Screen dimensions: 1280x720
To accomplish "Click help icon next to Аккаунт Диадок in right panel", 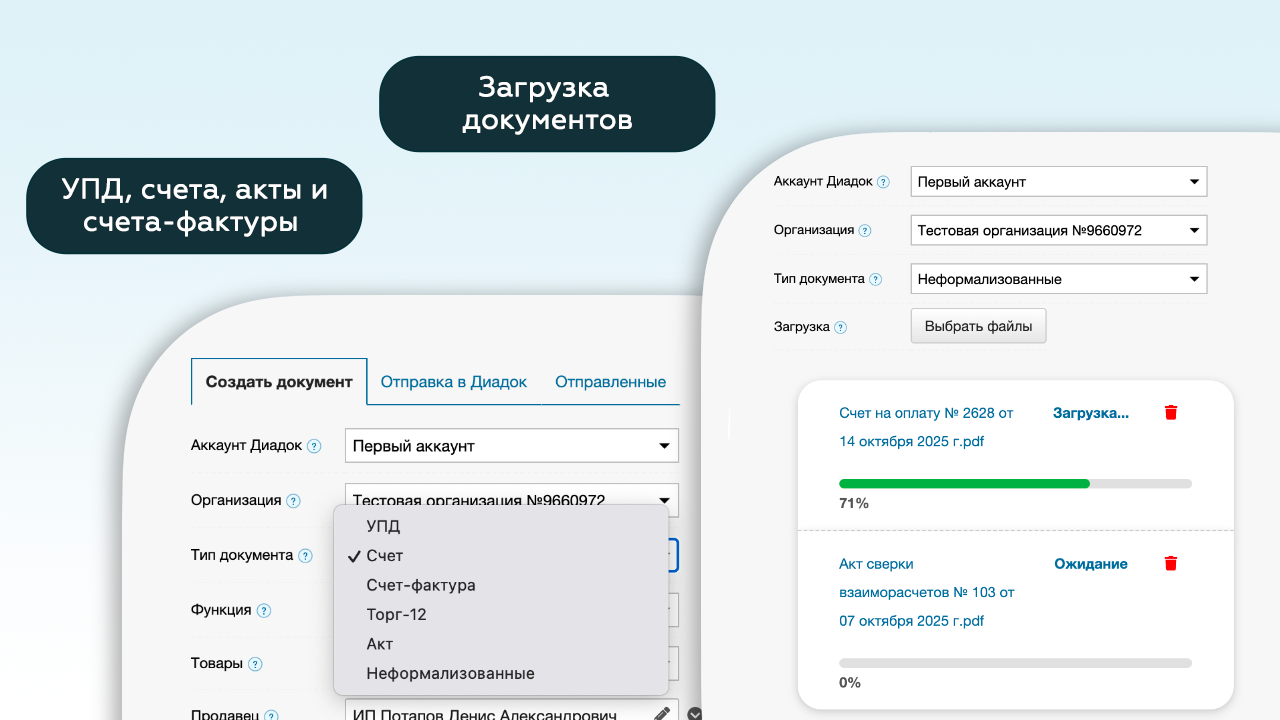I will [x=883, y=182].
